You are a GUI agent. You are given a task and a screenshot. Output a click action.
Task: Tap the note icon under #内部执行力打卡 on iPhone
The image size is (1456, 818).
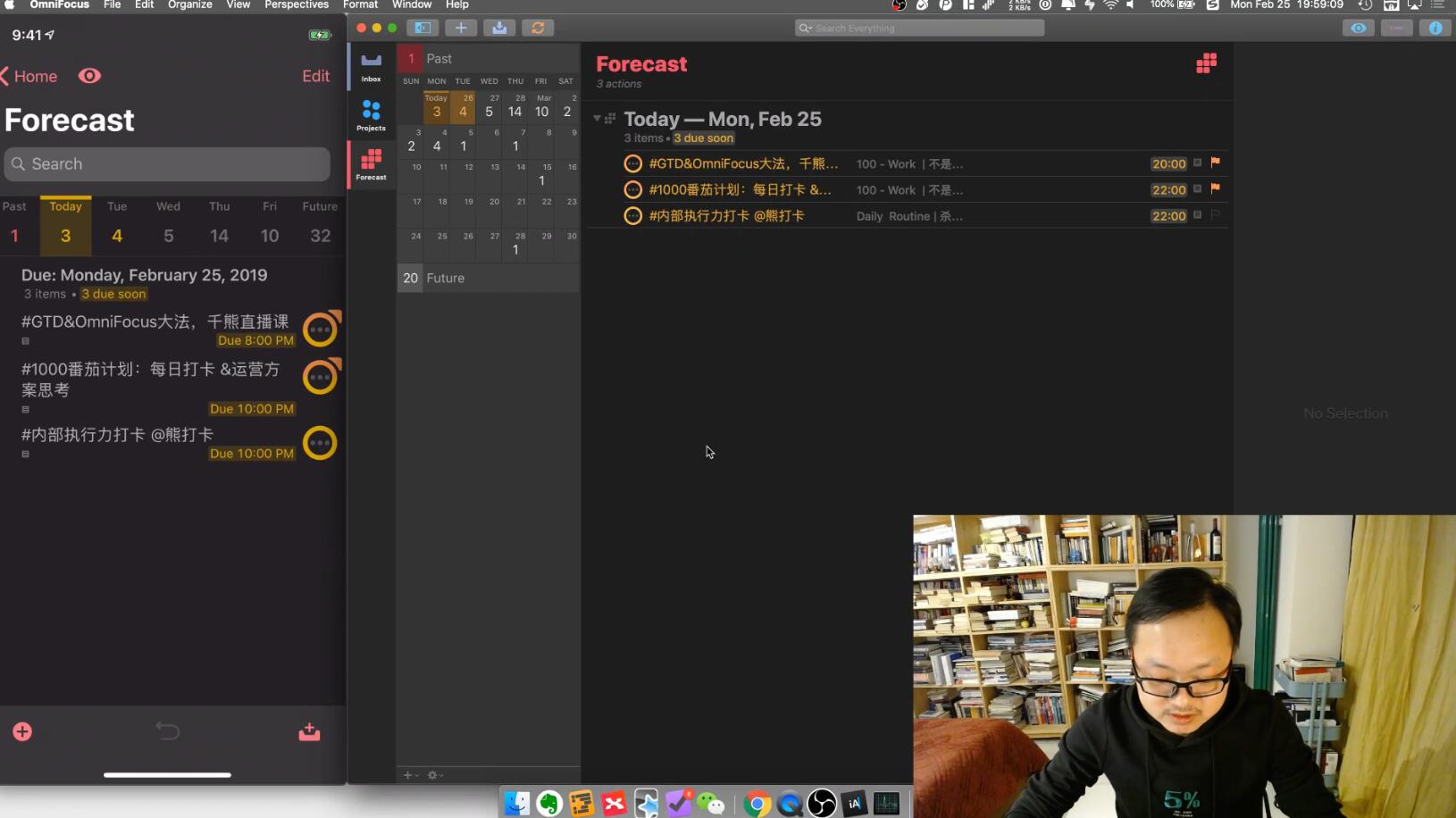click(x=25, y=454)
